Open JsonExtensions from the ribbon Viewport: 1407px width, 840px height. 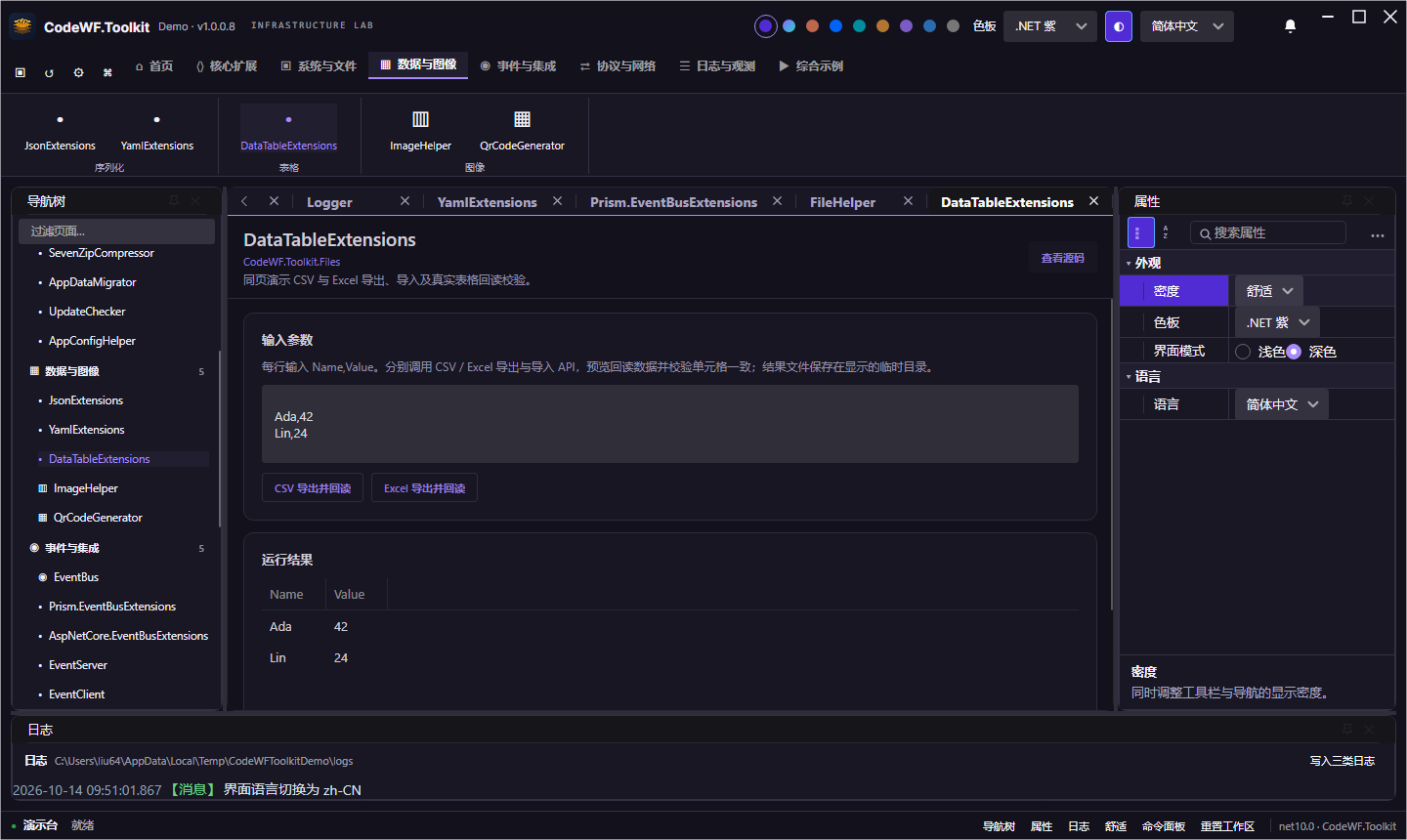tap(60, 131)
